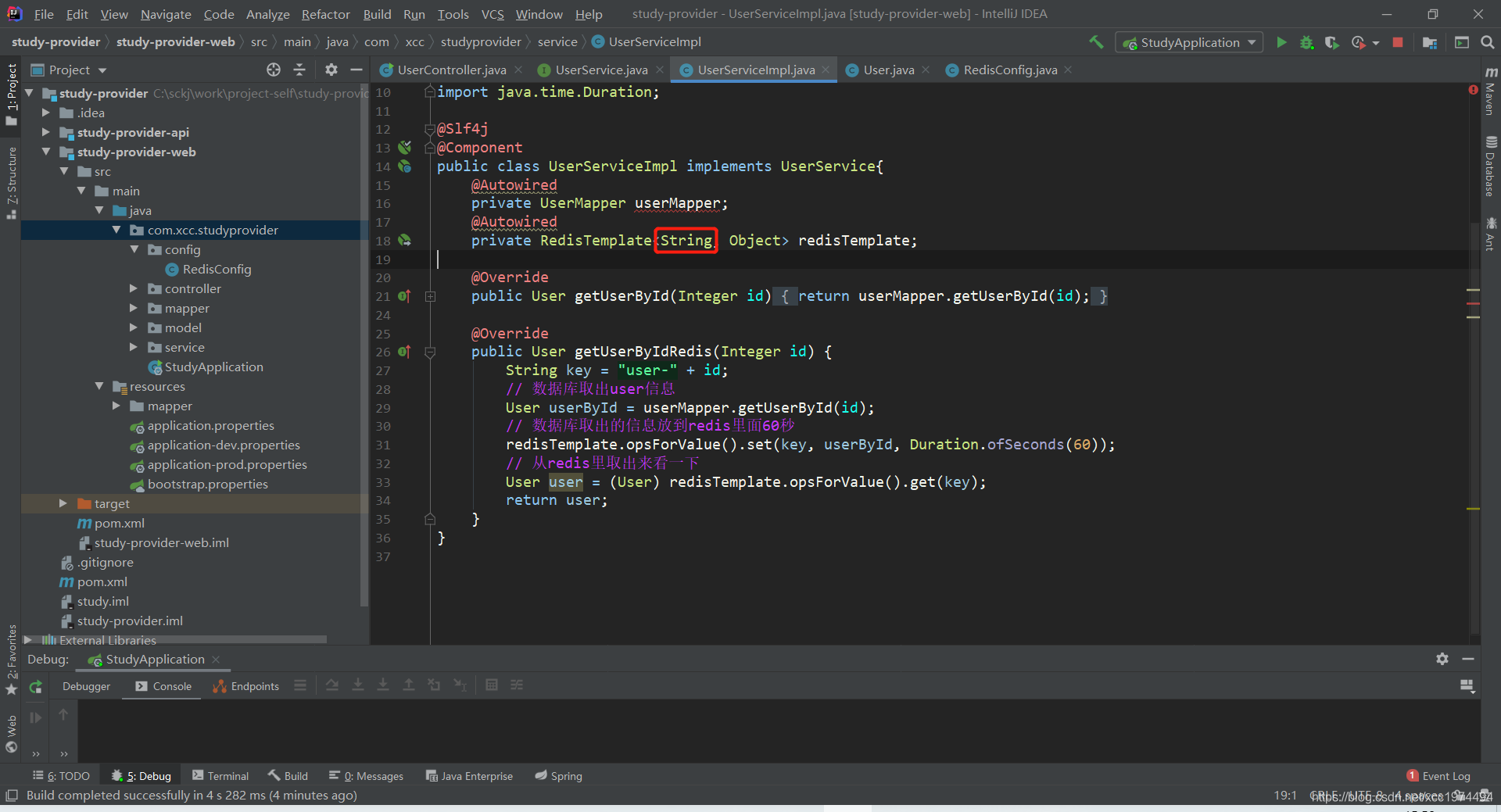Start debugging with the bug icon
Screen dimensions: 1501x812
(x=1306, y=42)
